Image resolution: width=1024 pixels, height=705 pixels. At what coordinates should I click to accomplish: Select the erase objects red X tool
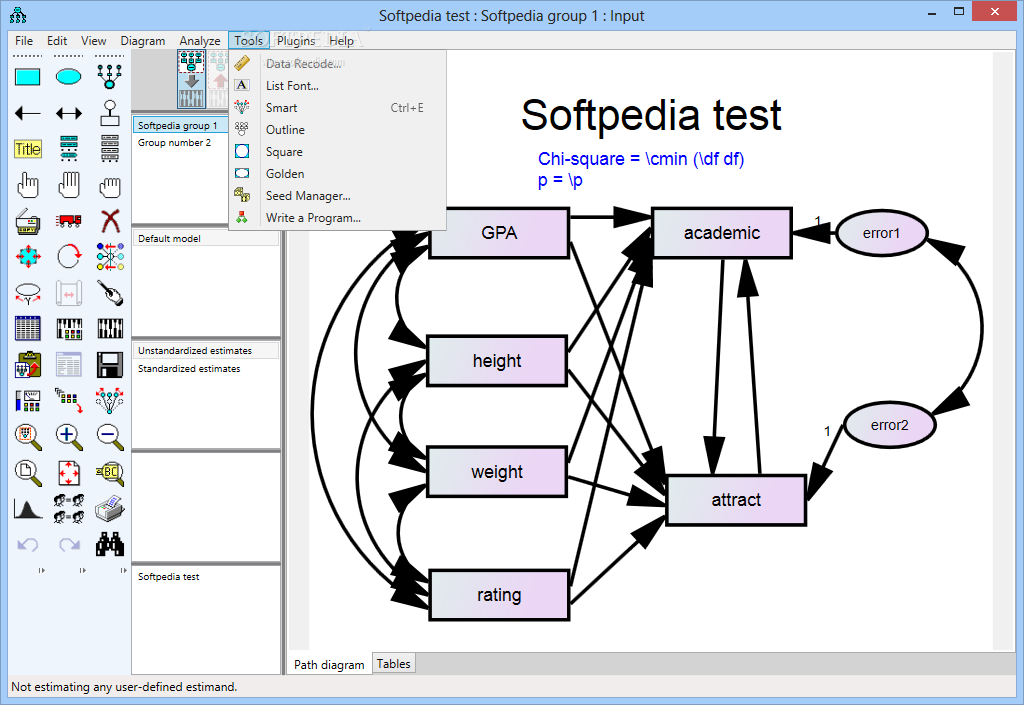pos(110,221)
